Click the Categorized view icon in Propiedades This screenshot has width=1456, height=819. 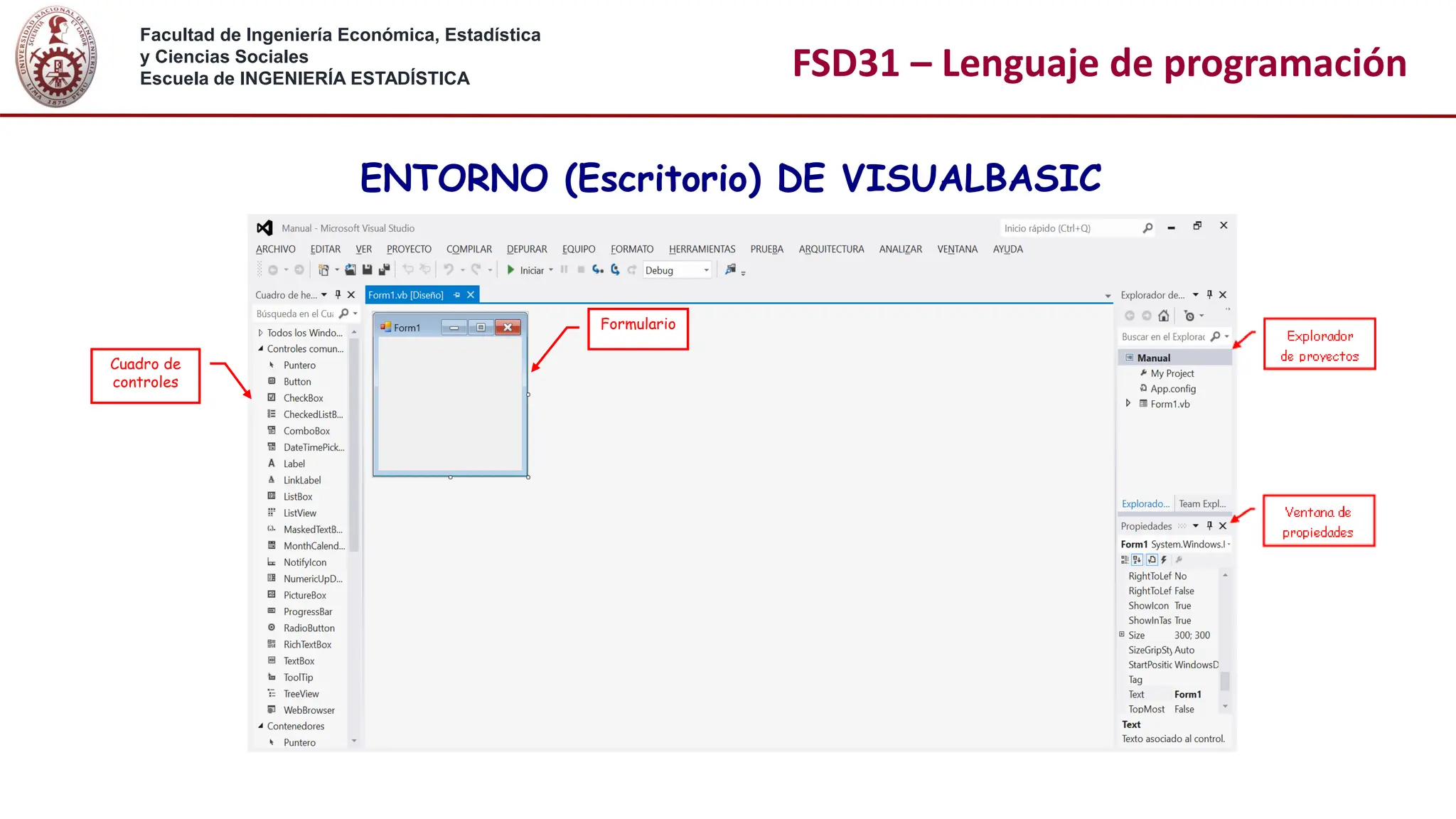click(x=1125, y=560)
